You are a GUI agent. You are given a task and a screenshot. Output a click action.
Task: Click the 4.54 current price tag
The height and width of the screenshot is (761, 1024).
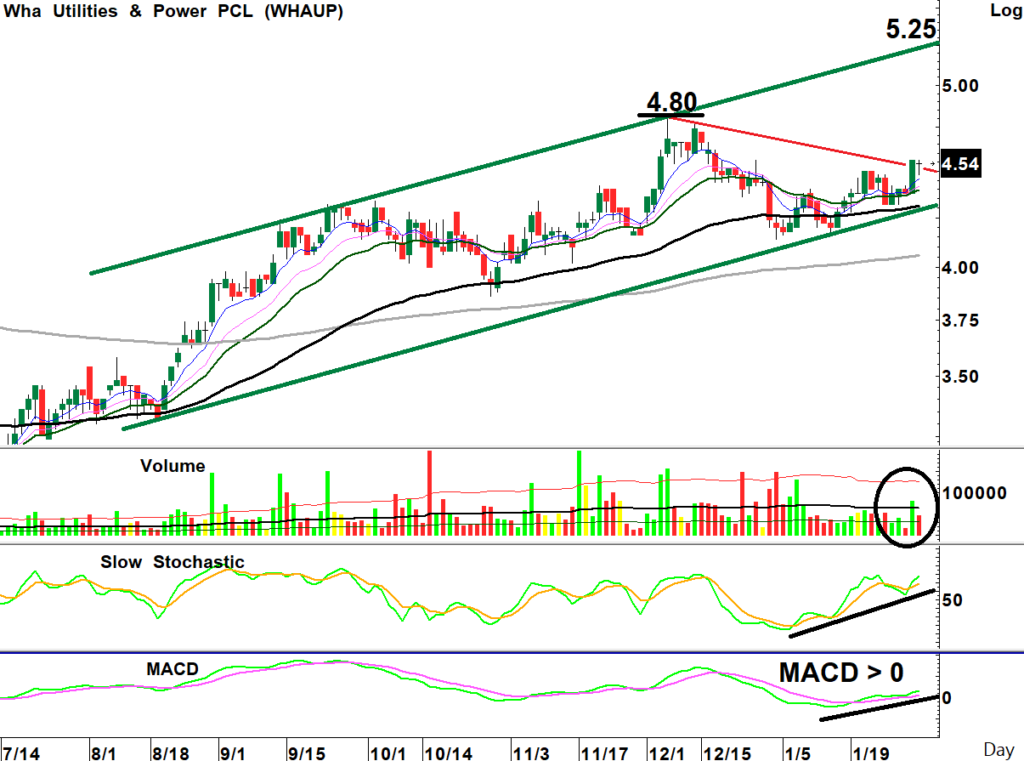[963, 164]
